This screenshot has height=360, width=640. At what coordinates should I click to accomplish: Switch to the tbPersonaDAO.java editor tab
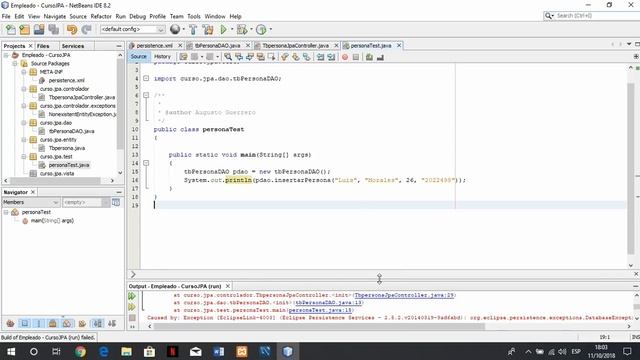pyautogui.click(x=217, y=46)
